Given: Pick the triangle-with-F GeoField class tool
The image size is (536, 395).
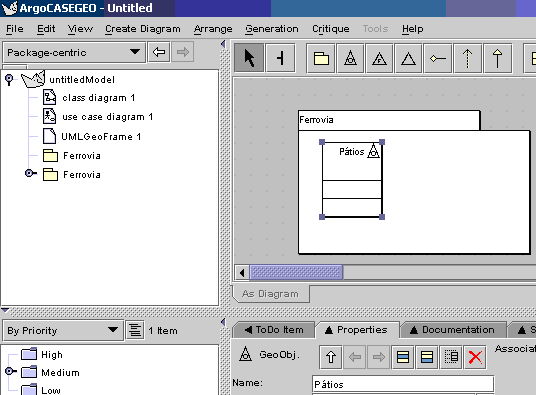Looking at the screenshot, I should tap(379, 58).
